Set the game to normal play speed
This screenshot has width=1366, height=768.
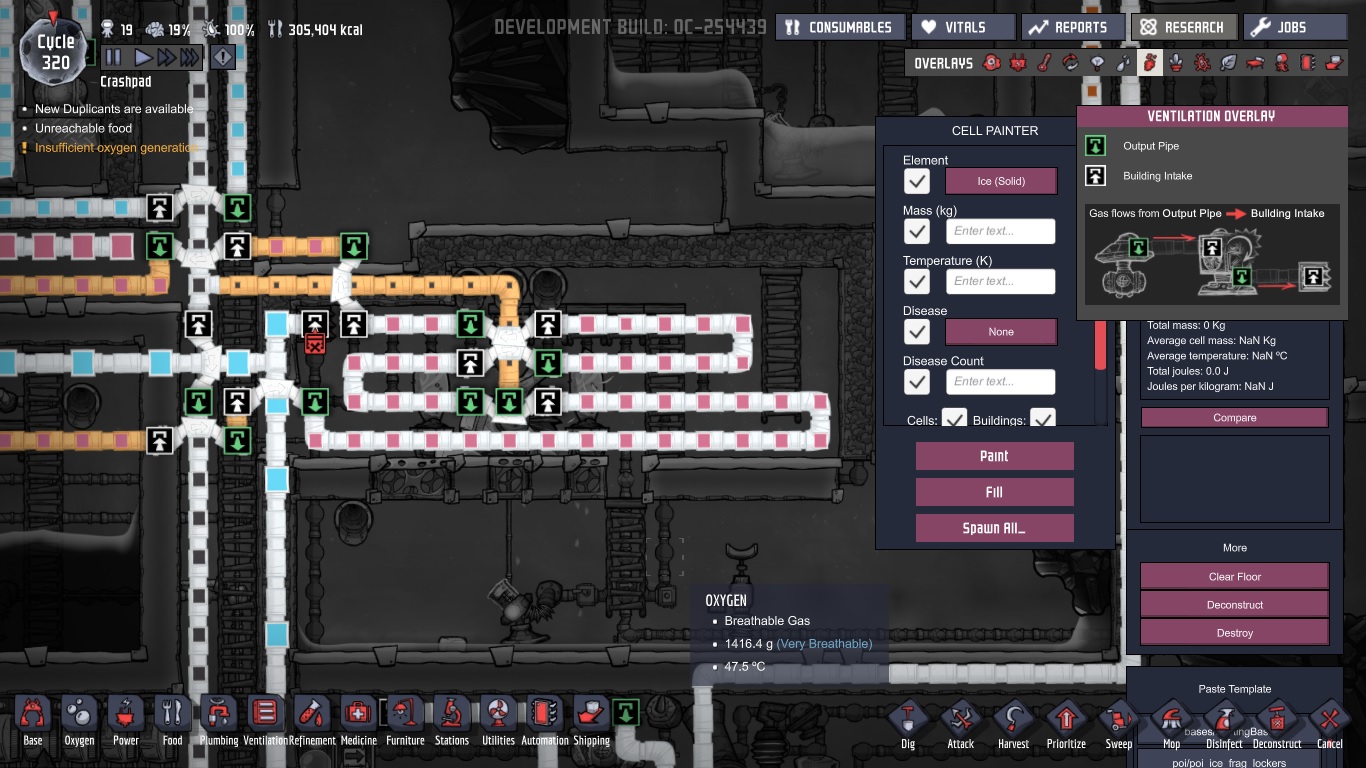[143, 58]
